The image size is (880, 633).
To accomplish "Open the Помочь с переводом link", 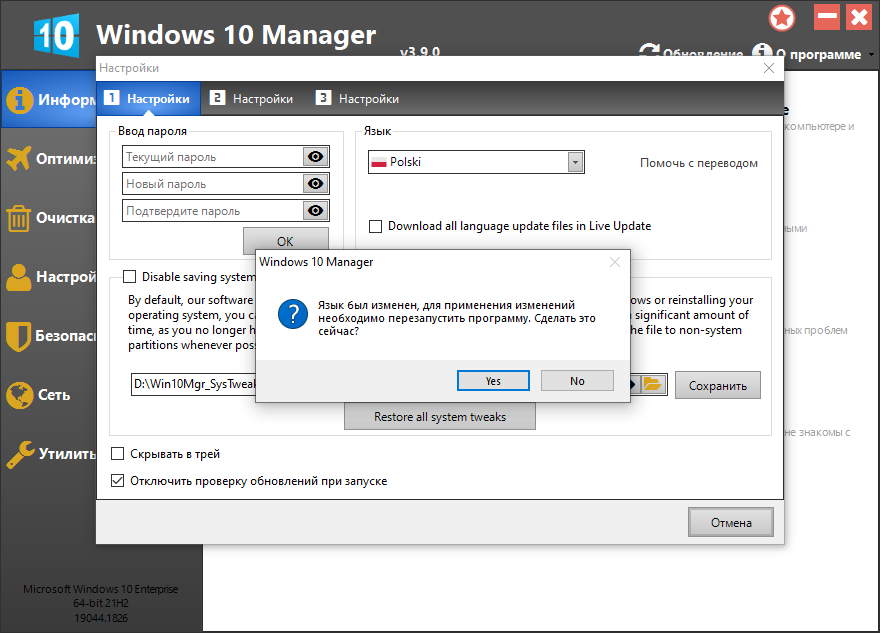I will pos(699,163).
